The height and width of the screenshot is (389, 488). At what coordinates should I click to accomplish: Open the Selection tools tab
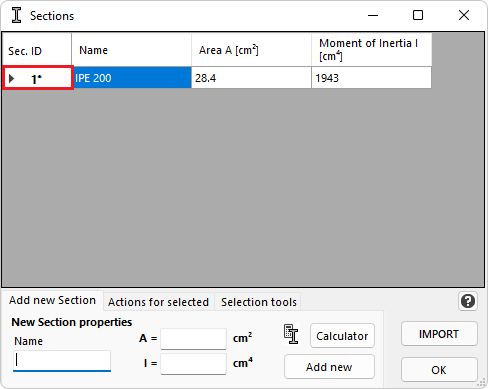pyautogui.click(x=259, y=302)
